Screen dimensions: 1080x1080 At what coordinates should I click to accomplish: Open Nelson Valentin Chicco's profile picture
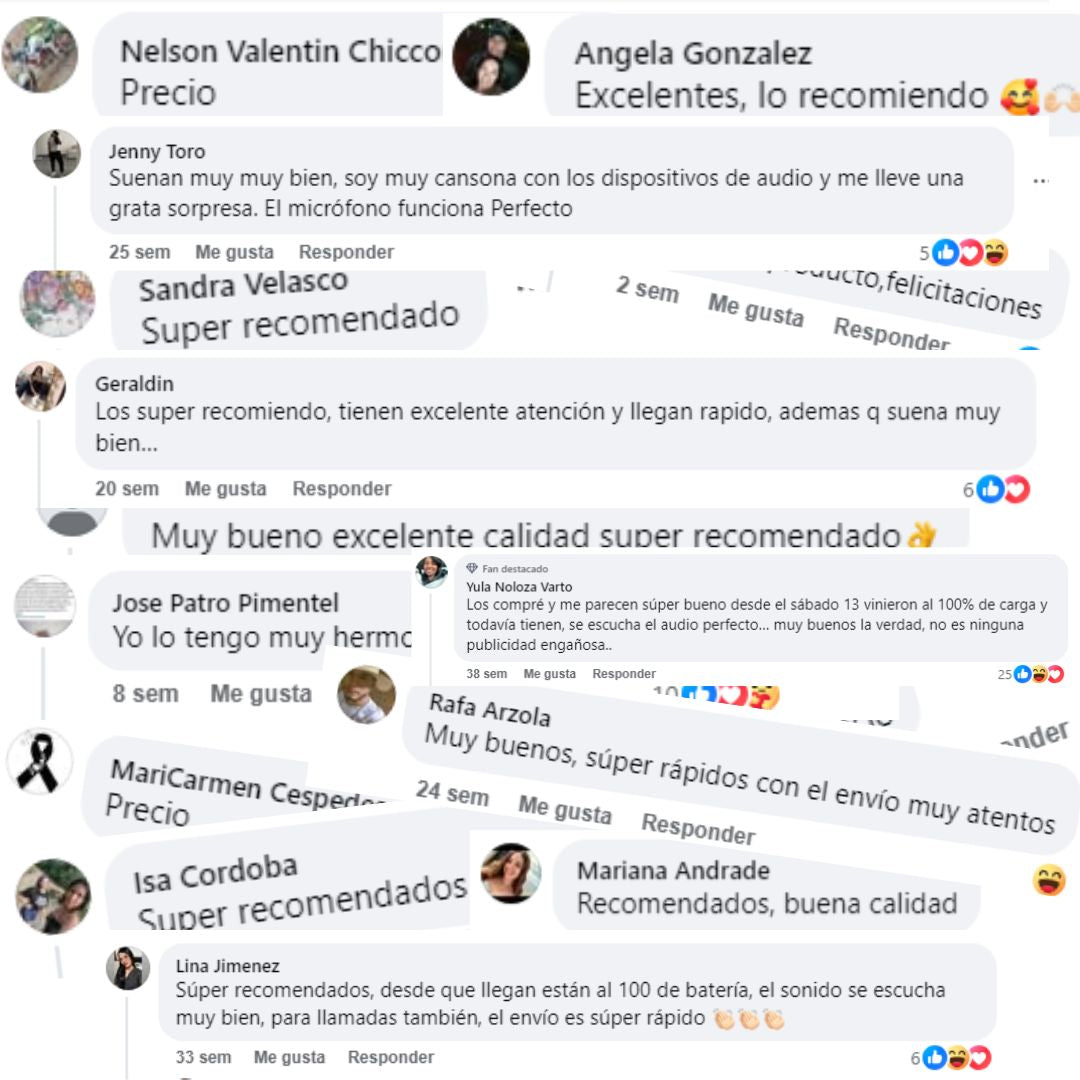pyautogui.click(x=40, y=55)
